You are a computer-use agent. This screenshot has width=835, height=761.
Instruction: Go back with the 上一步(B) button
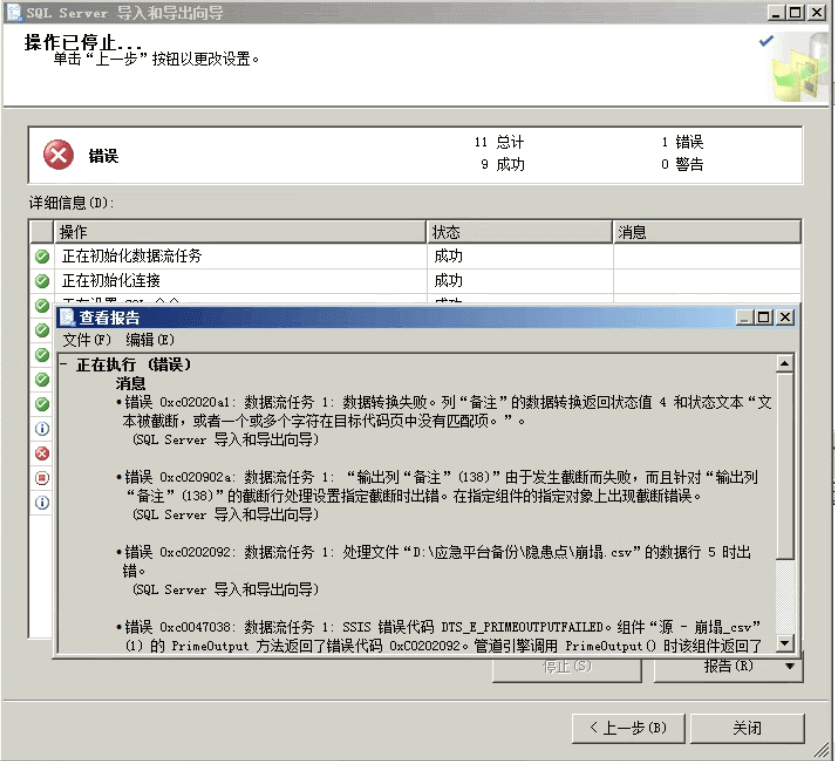[x=626, y=728]
